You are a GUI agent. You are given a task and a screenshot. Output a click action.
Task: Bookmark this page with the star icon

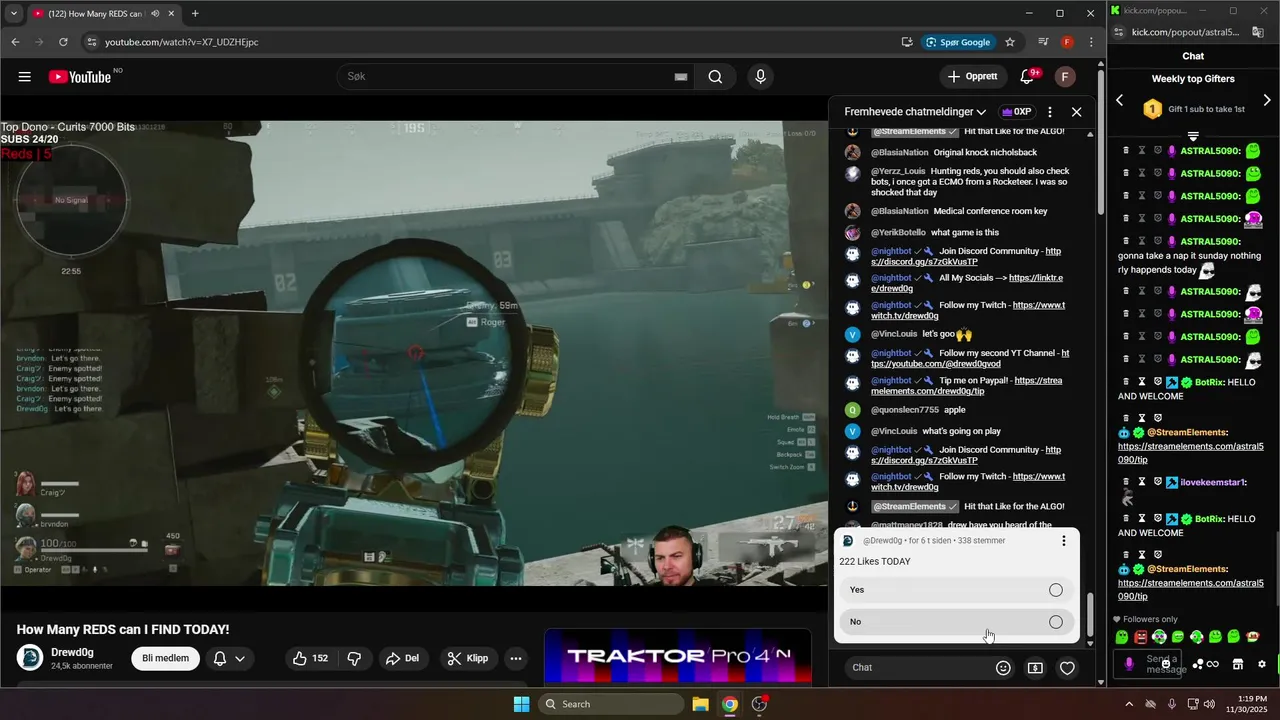tap(1010, 42)
